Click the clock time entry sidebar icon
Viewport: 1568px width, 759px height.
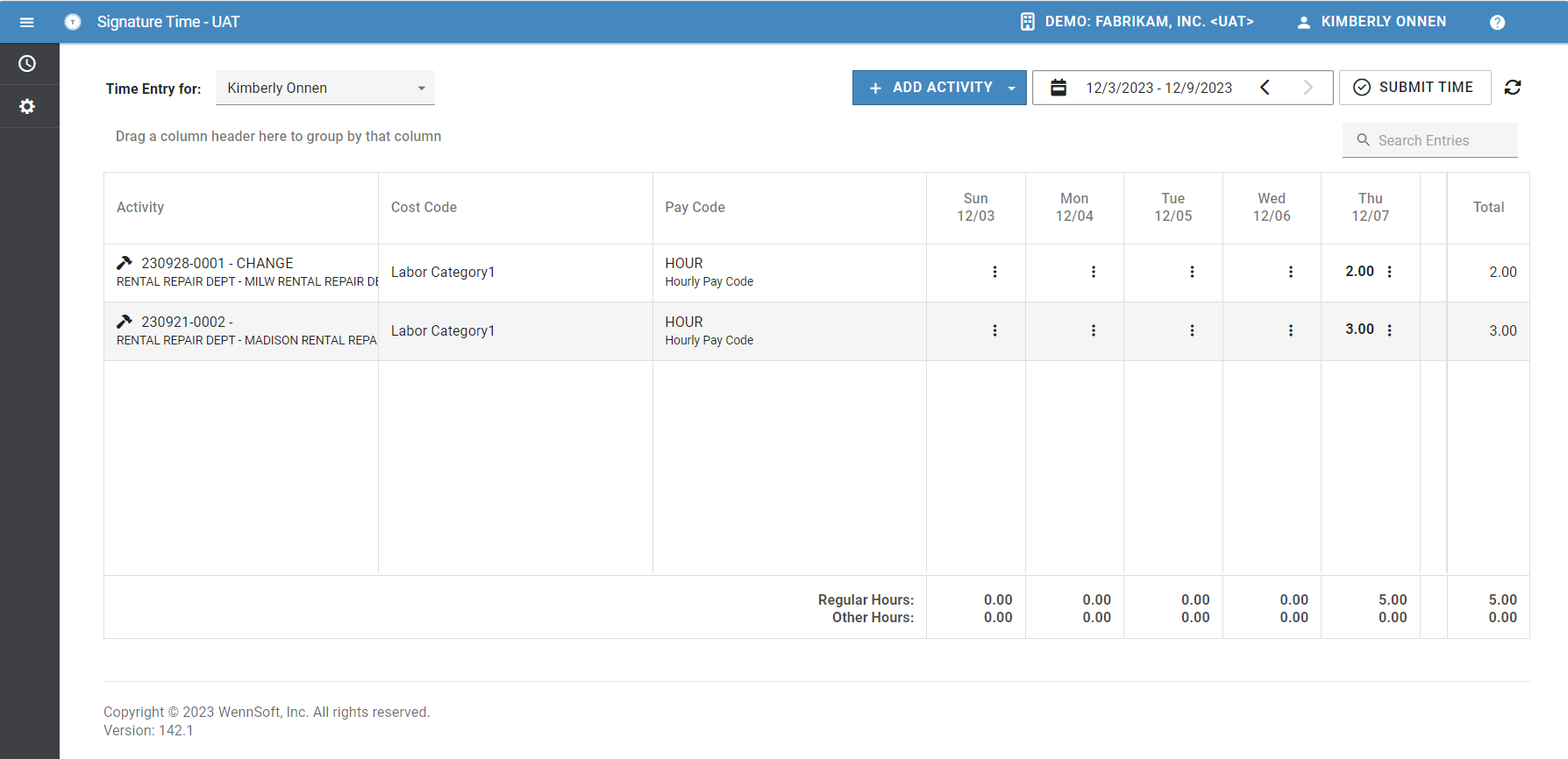(x=27, y=64)
